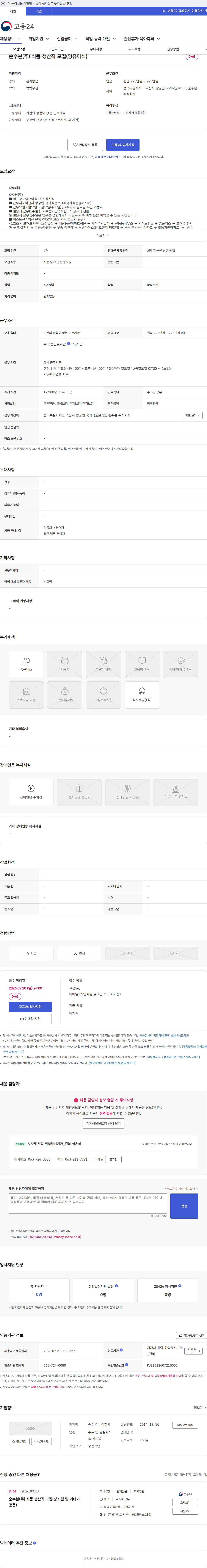Click 로그인 button beside 이메일
This screenshot has height=1568, width=207.
click(x=113, y=1159)
